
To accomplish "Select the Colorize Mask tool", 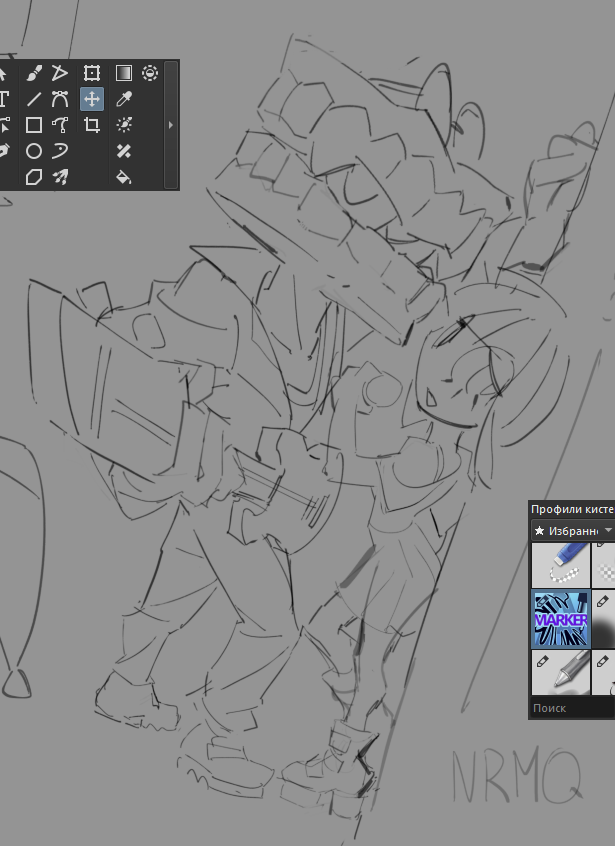I will pyautogui.click(x=124, y=125).
